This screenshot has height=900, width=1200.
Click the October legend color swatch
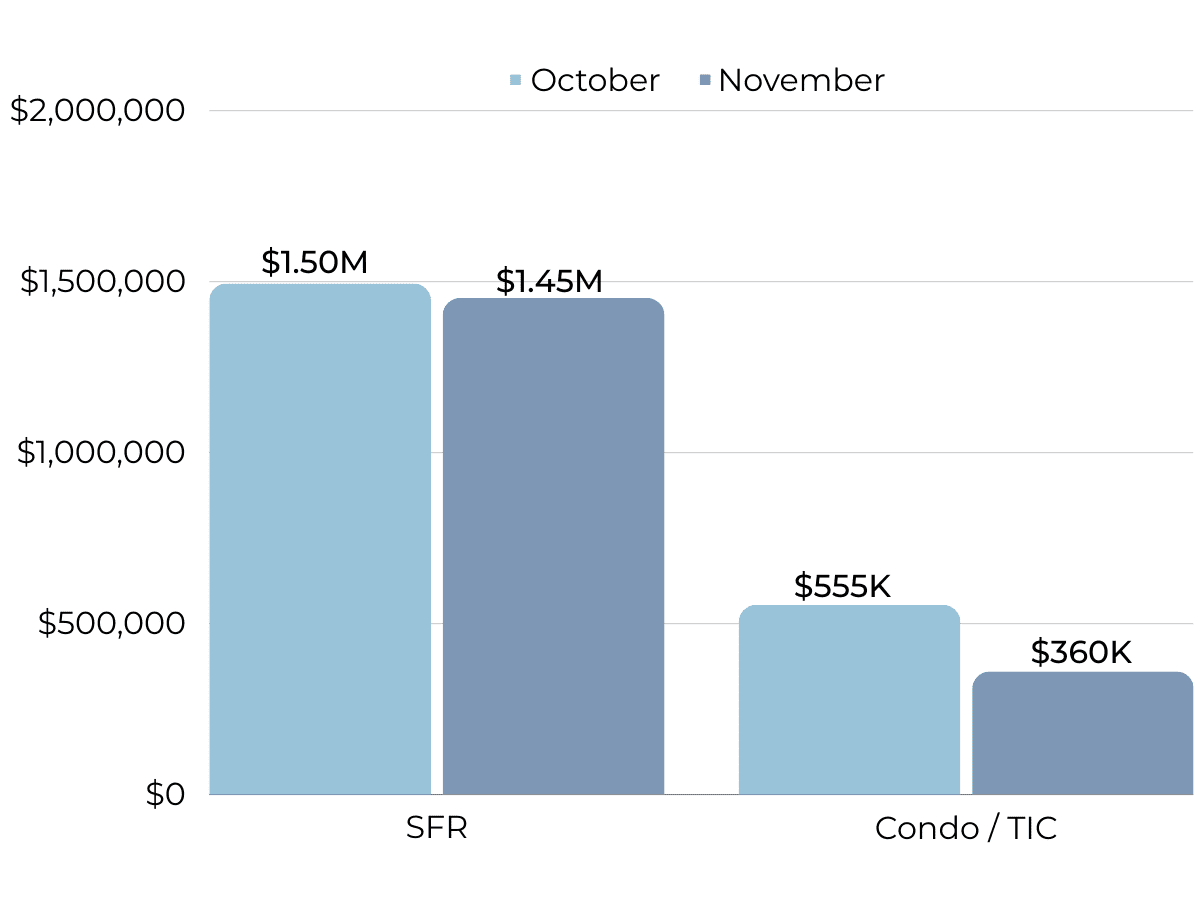516,81
